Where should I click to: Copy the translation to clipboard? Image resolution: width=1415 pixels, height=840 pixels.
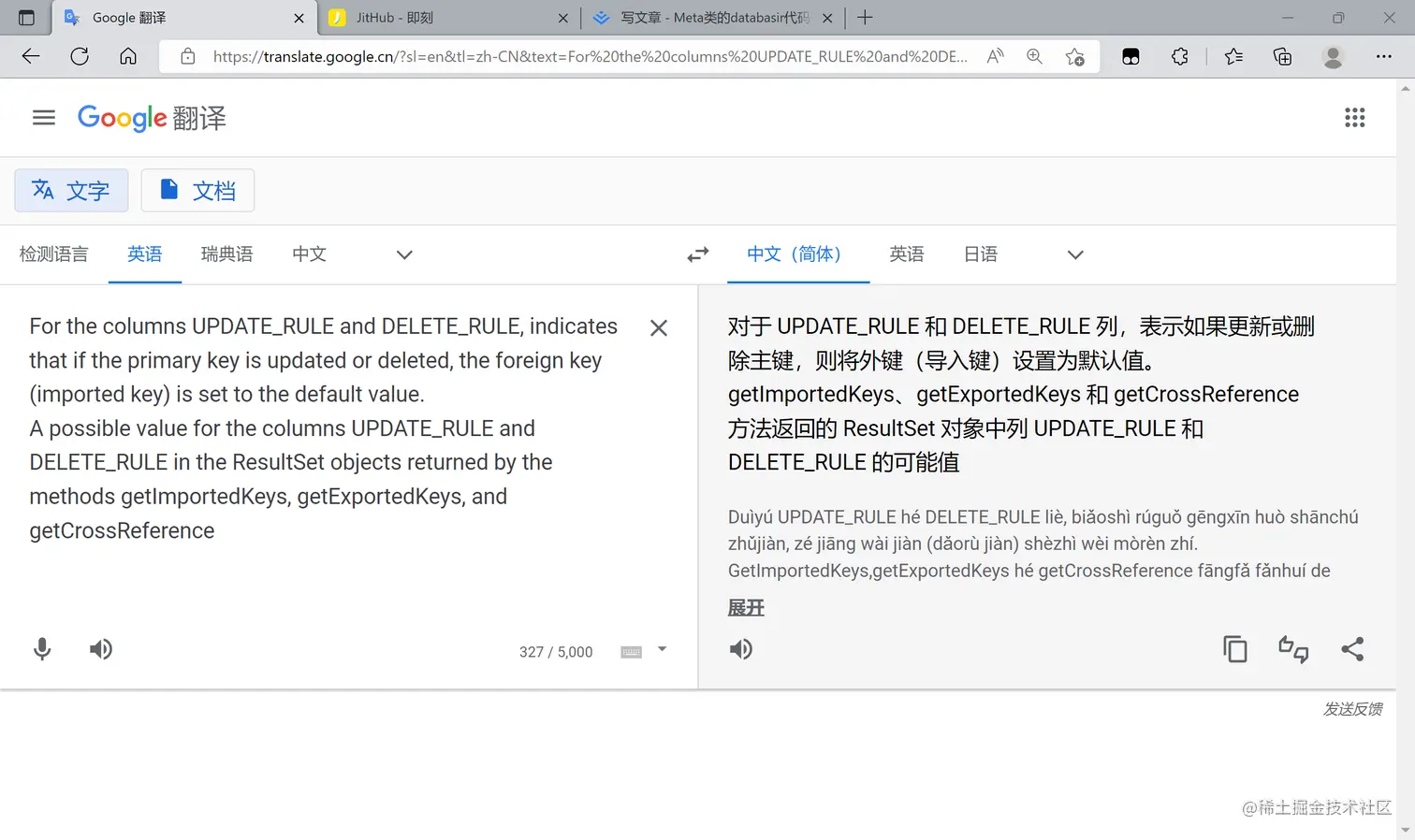[1235, 649]
